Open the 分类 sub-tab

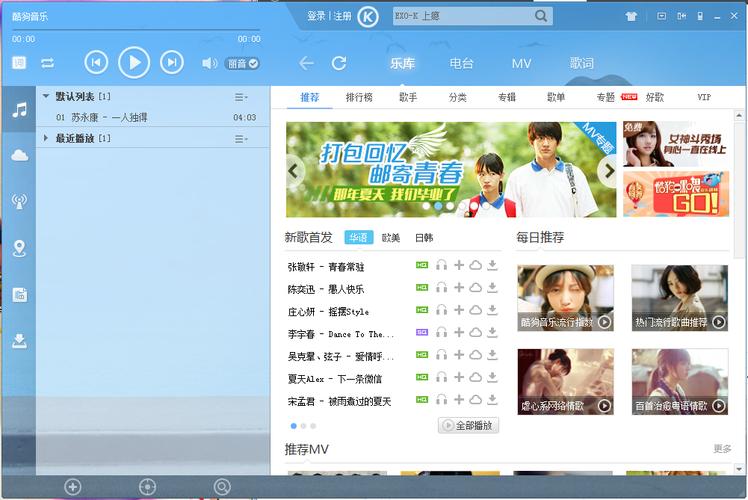click(x=457, y=97)
